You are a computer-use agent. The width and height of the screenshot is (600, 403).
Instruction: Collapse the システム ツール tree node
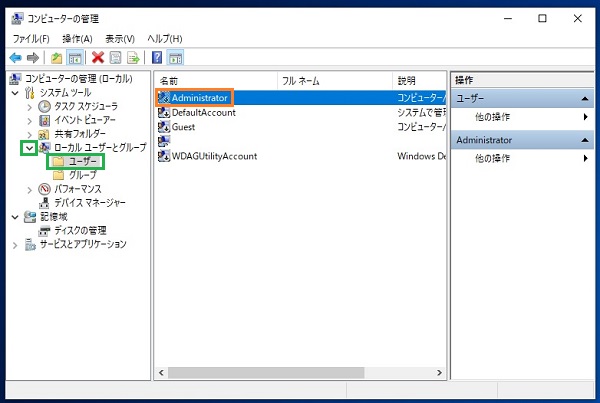pyautogui.click(x=15, y=93)
